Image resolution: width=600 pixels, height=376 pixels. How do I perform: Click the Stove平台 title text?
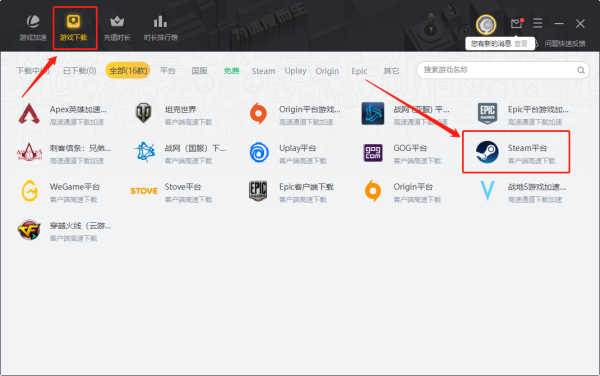point(183,187)
